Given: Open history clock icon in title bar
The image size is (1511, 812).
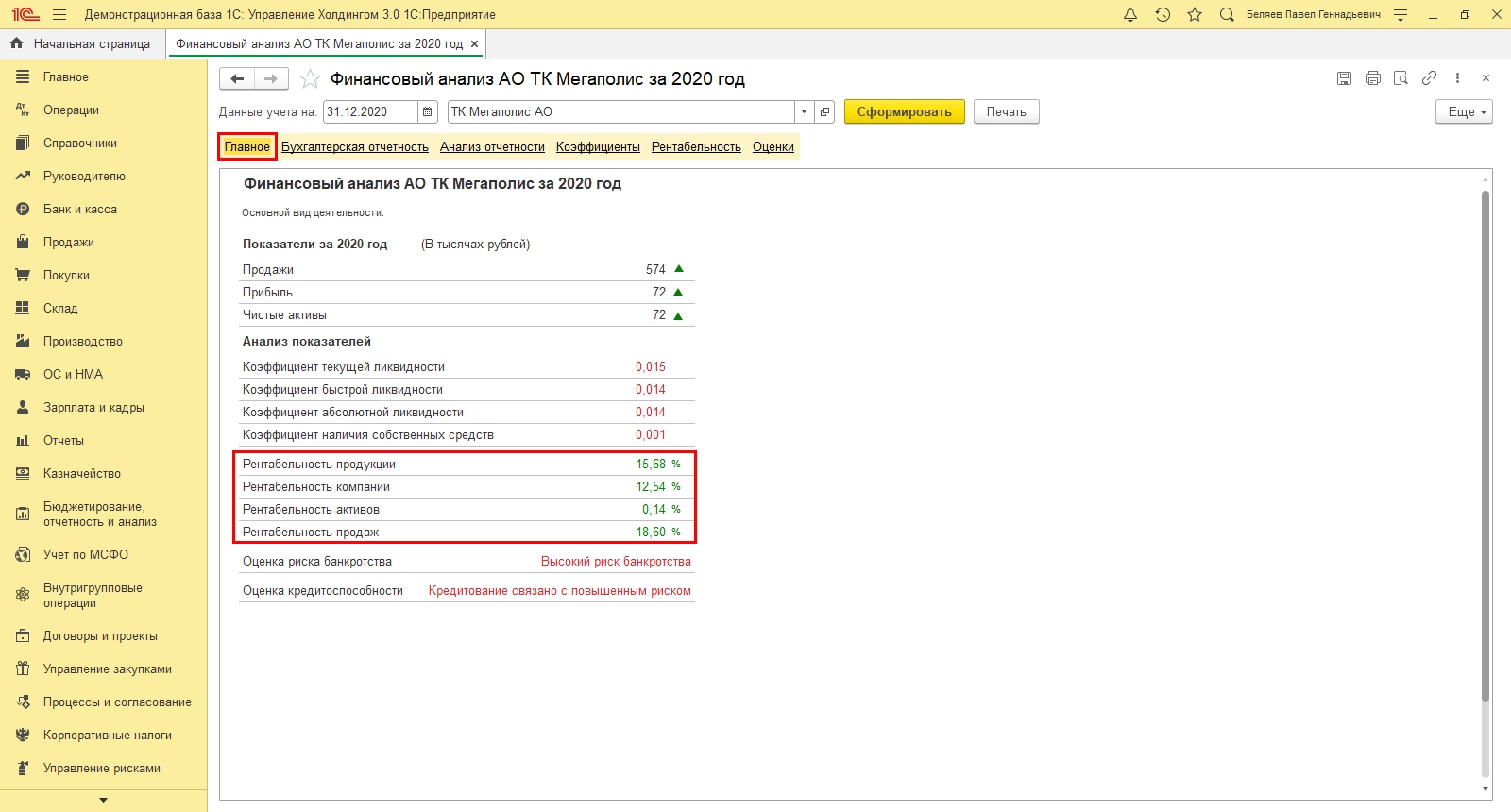Looking at the screenshot, I should tap(1163, 14).
